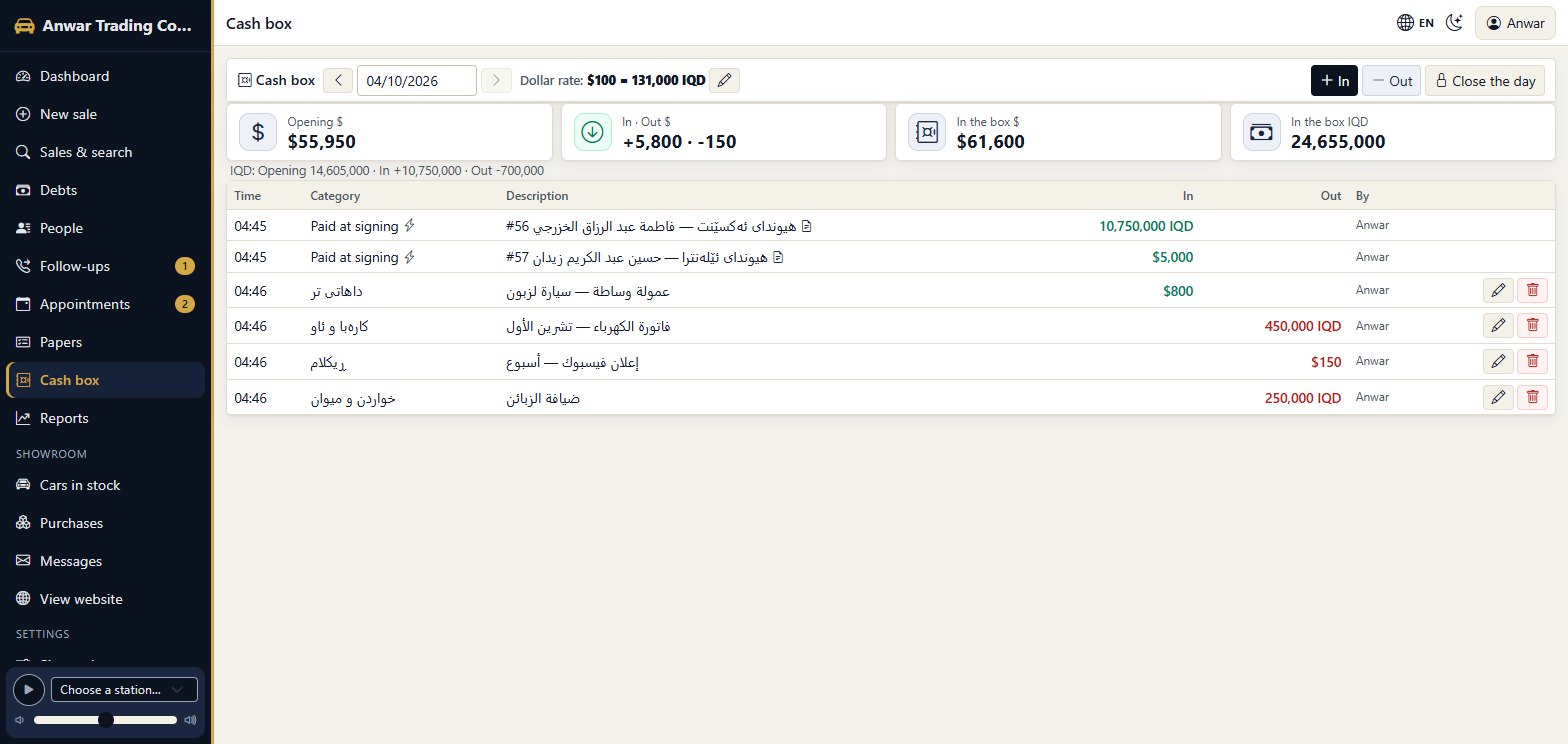Viewport: 1568px width, 744px height.
Task: Go to Purchases
Action: (x=106, y=523)
